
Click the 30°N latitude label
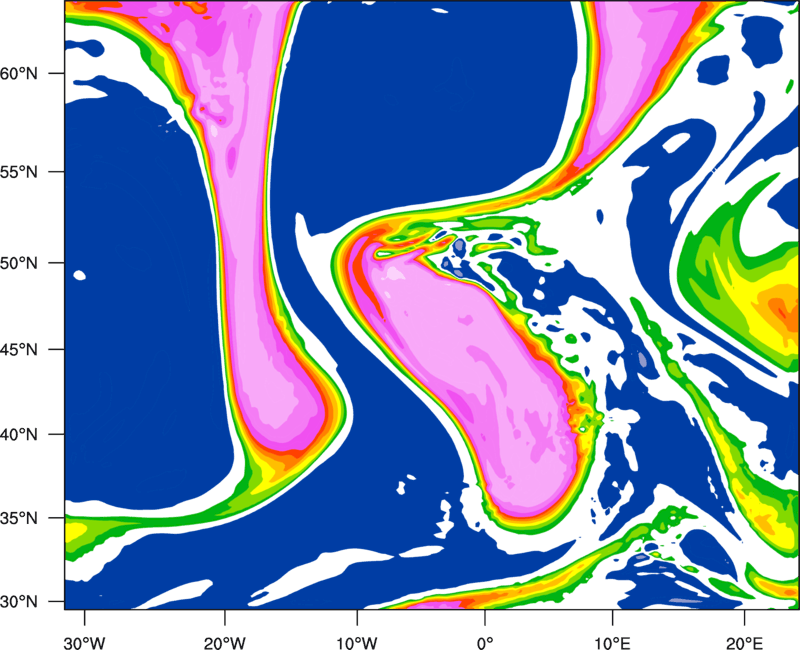click(x=19, y=602)
